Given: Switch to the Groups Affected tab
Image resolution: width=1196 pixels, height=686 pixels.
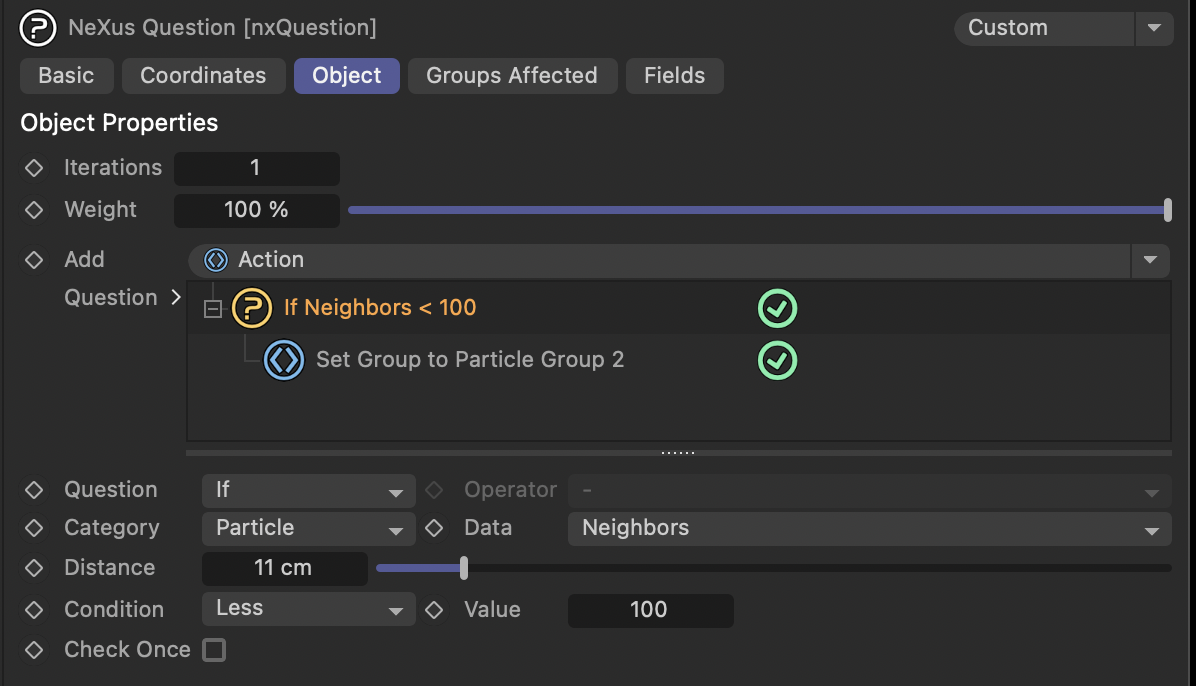Looking at the screenshot, I should pyautogui.click(x=511, y=76).
